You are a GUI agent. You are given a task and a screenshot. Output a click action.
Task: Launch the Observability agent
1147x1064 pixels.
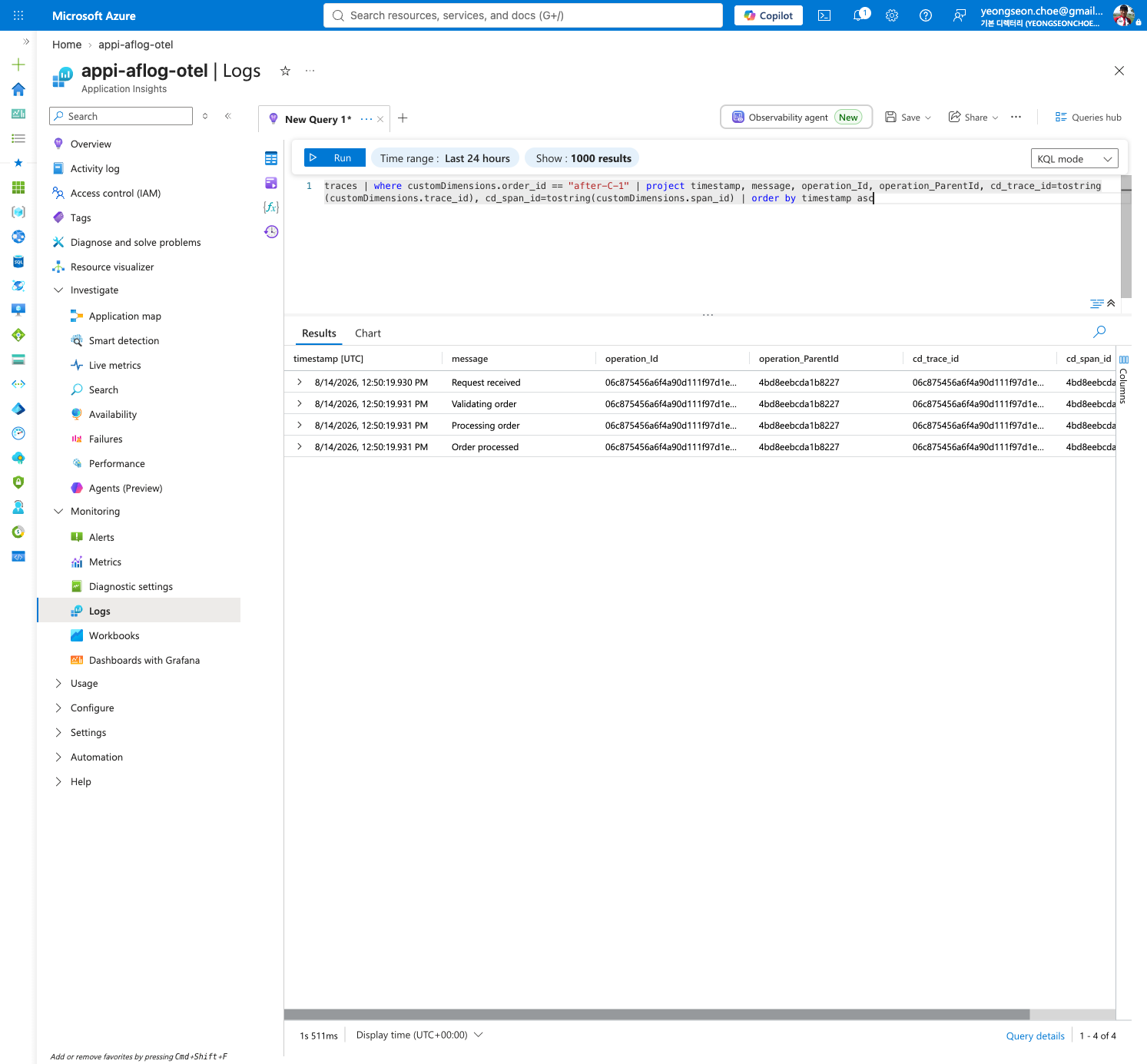pos(797,117)
